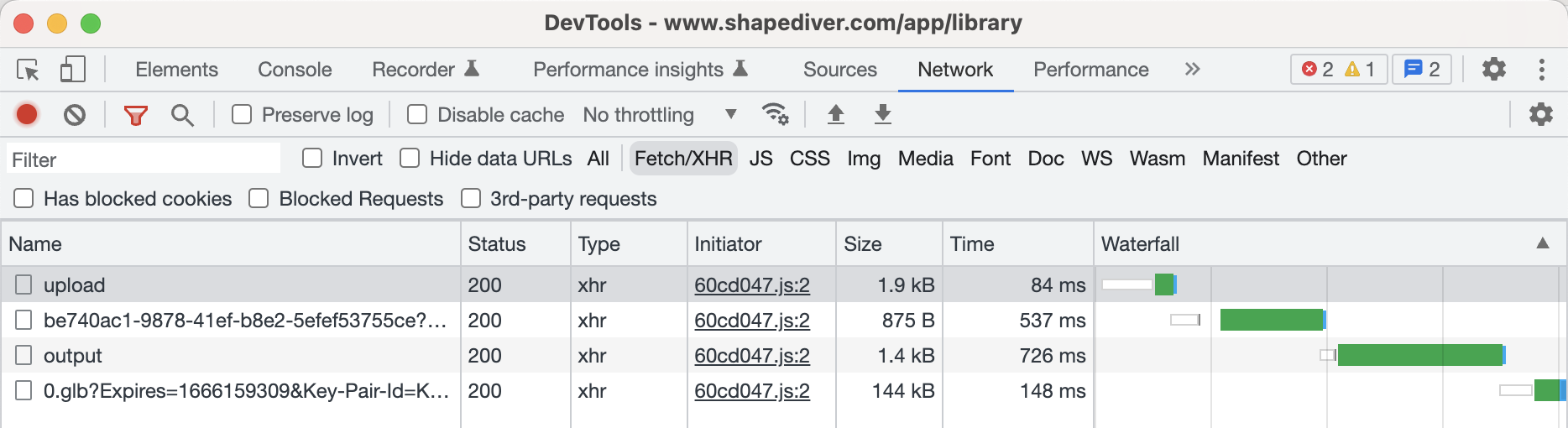The width and height of the screenshot is (1568, 428).
Task: Enable the Preserve log checkbox
Action: (x=242, y=114)
